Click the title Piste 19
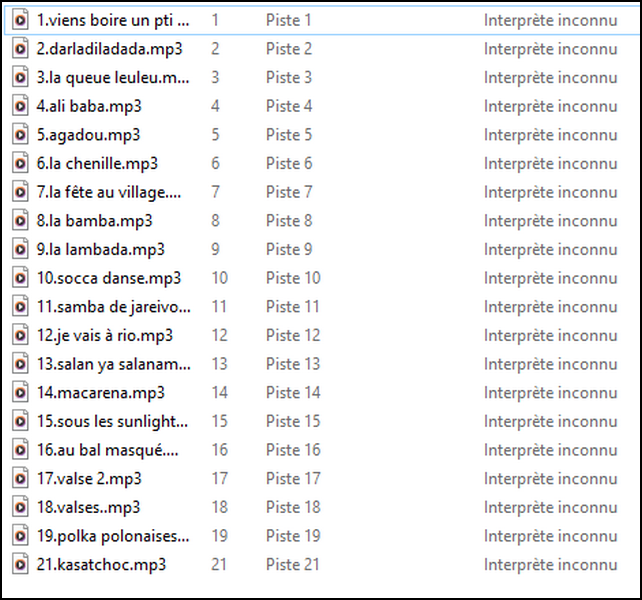The width and height of the screenshot is (642, 600). click(293, 536)
